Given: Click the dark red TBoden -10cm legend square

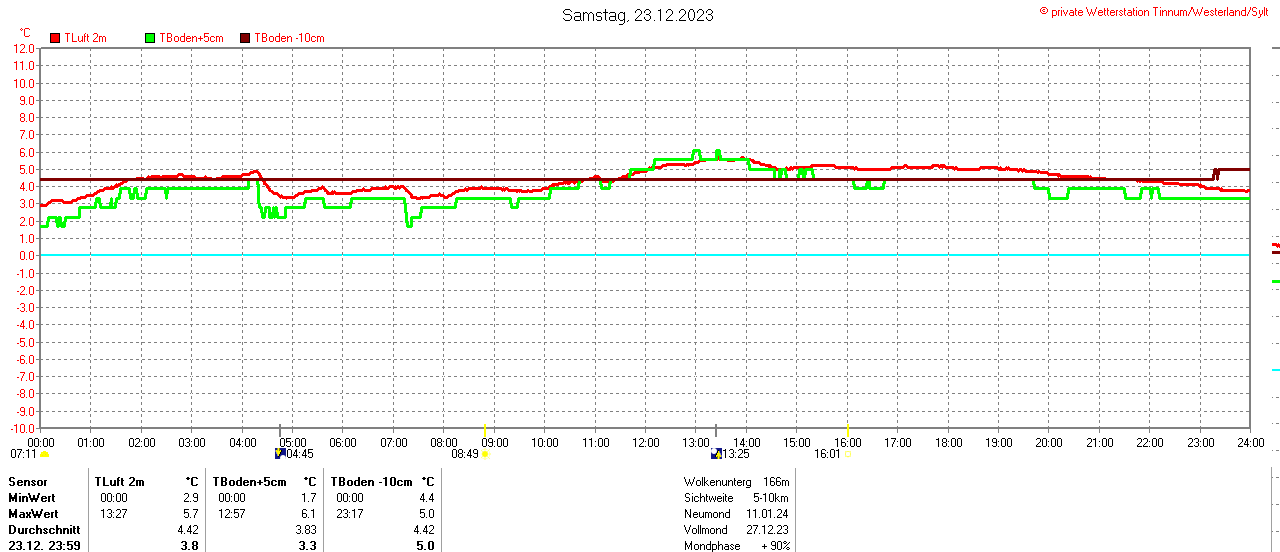Looking at the screenshot, I should click(x=245, y=38).
